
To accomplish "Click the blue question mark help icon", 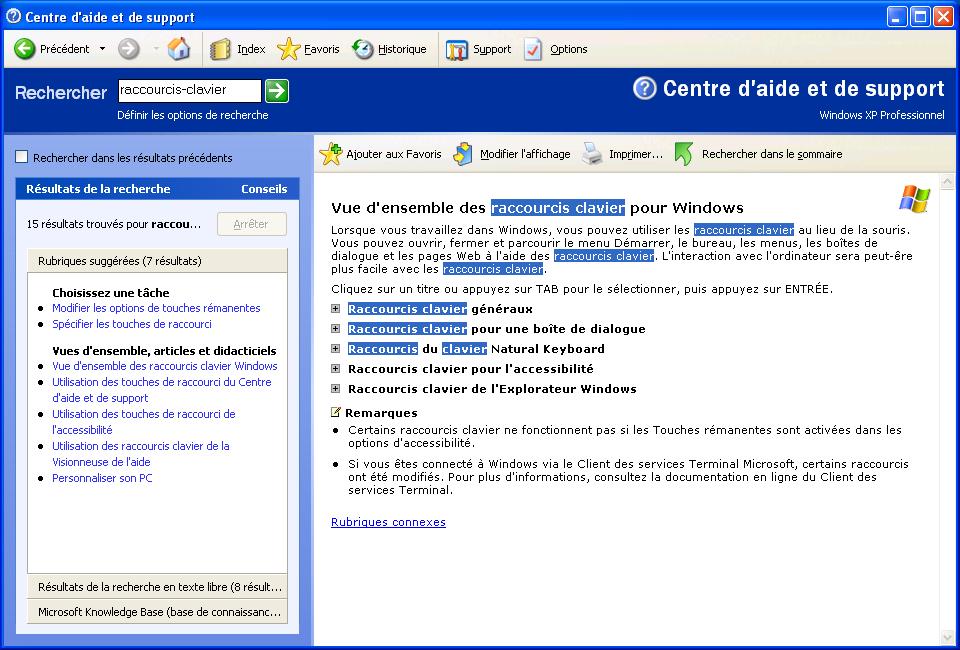I will (x=645, y=88).
